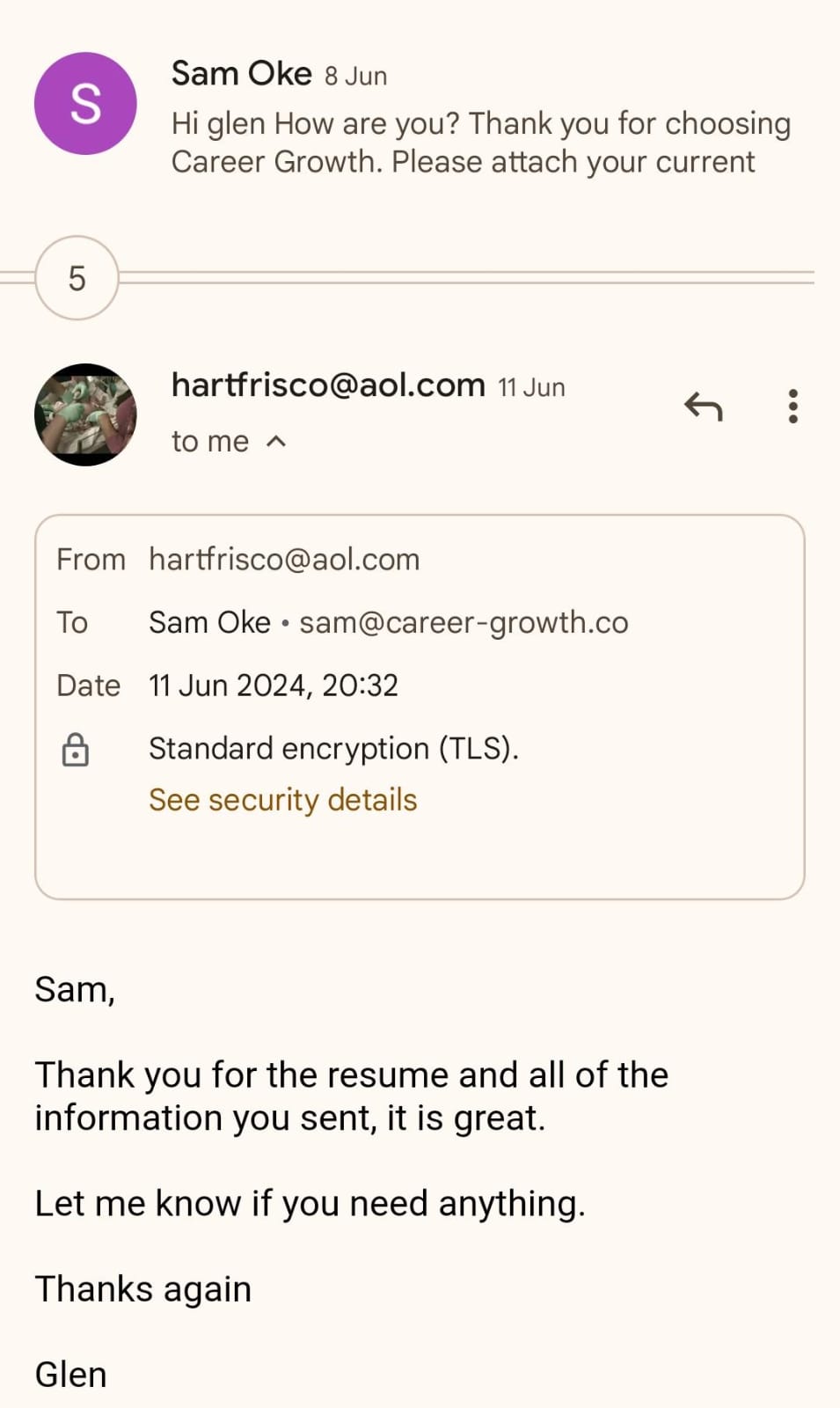The width and height of the screenshot is (840, 1408).
Task: Tap the hartfrisco@aol.com sender header name
Action: [x=328, y=385]
